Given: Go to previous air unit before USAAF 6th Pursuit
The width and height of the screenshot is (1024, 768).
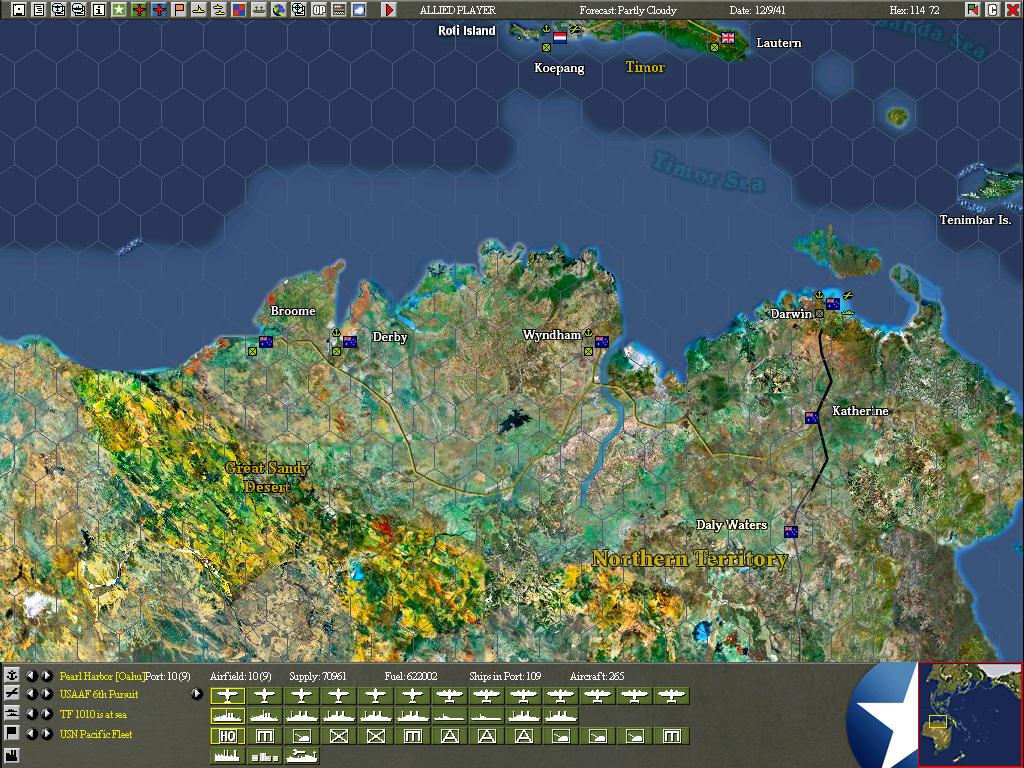Looking at the screenshot, I should 31,695.
